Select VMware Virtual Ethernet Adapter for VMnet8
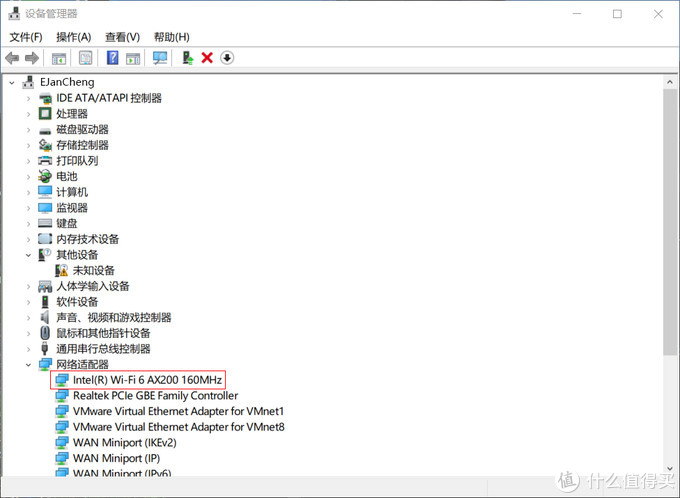 pyautogui.click(x=179, y=427)
